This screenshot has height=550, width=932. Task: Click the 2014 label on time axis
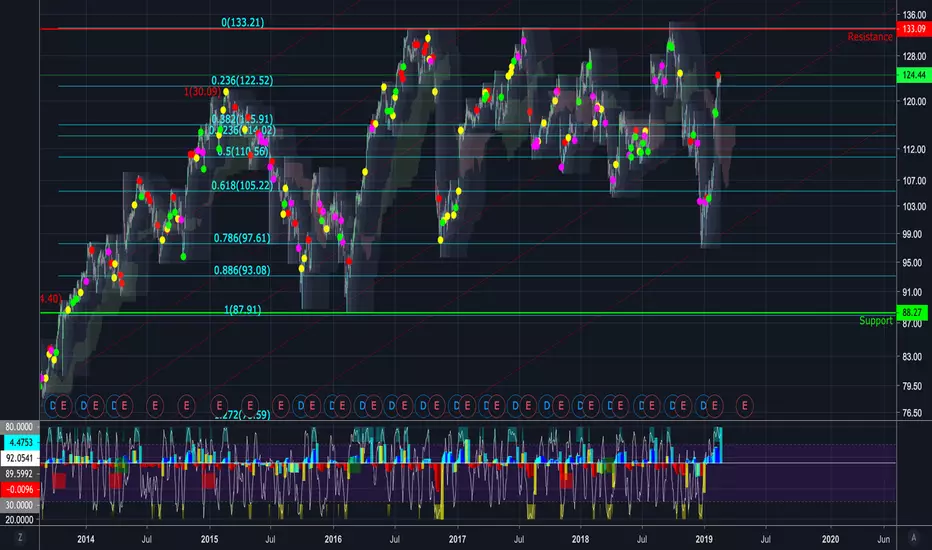point(86,539)
